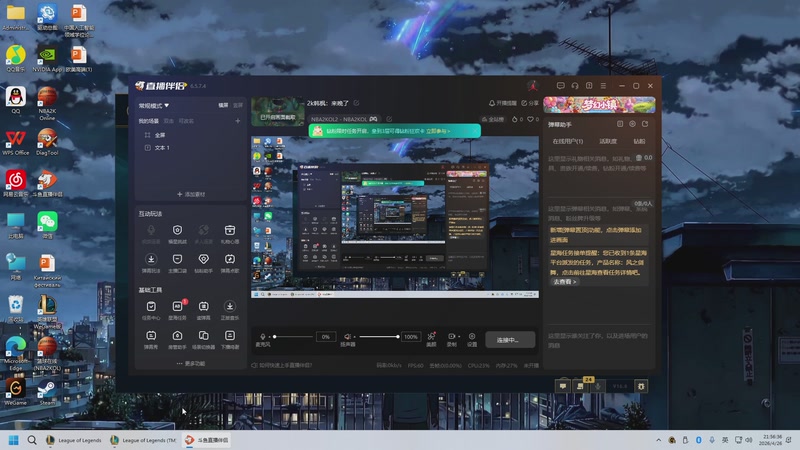
Task: Switch to 竖屏 portrait orientation
Action: coord(238,105)
